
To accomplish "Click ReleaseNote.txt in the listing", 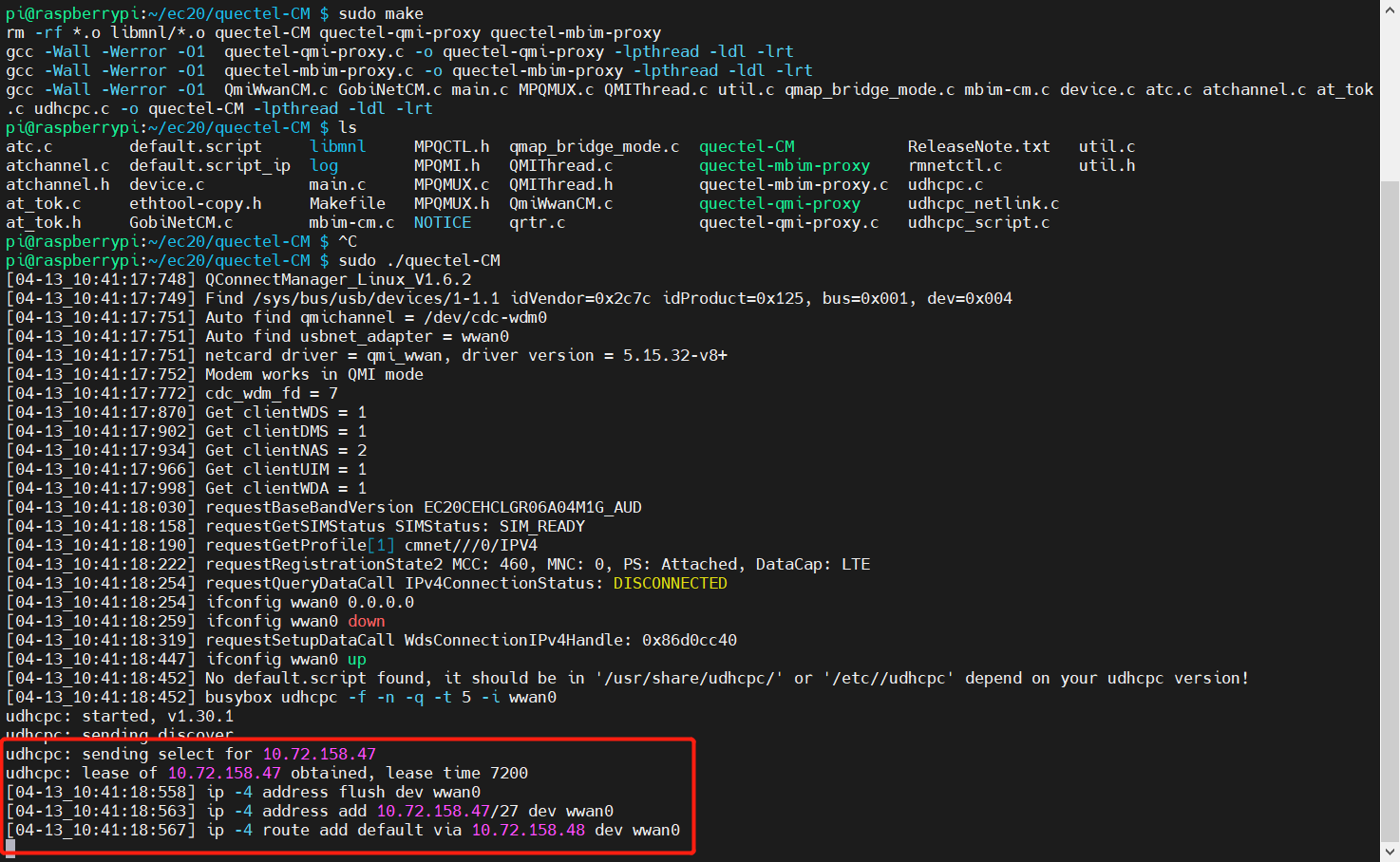I will [x=979, y=146].
